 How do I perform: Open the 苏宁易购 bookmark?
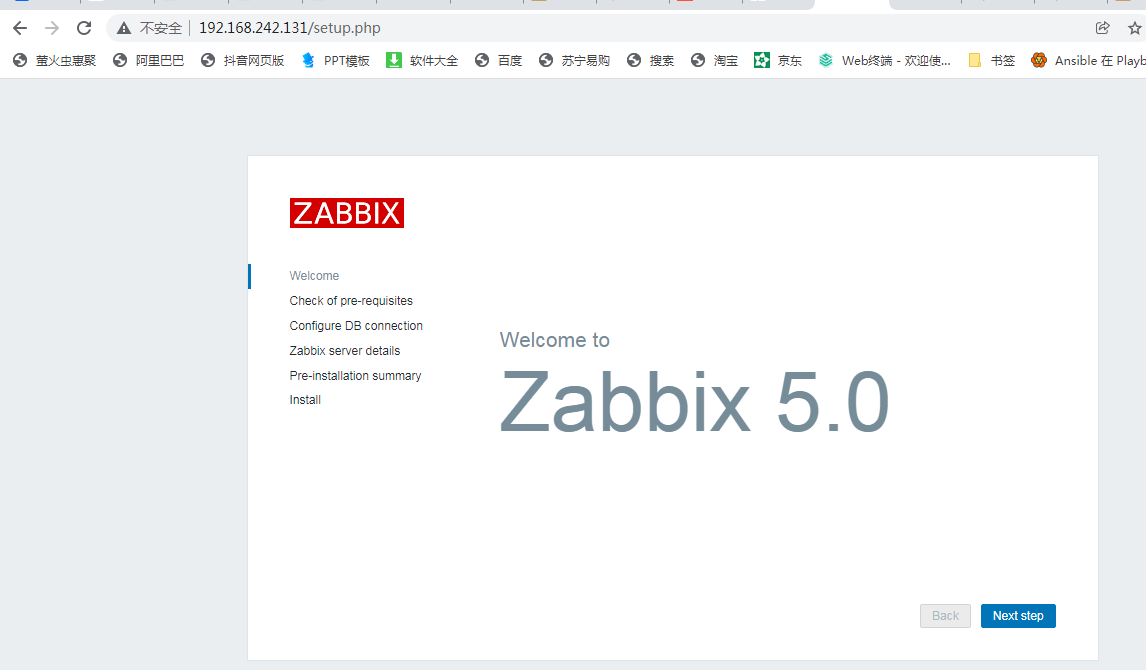[x=574, y=61]
